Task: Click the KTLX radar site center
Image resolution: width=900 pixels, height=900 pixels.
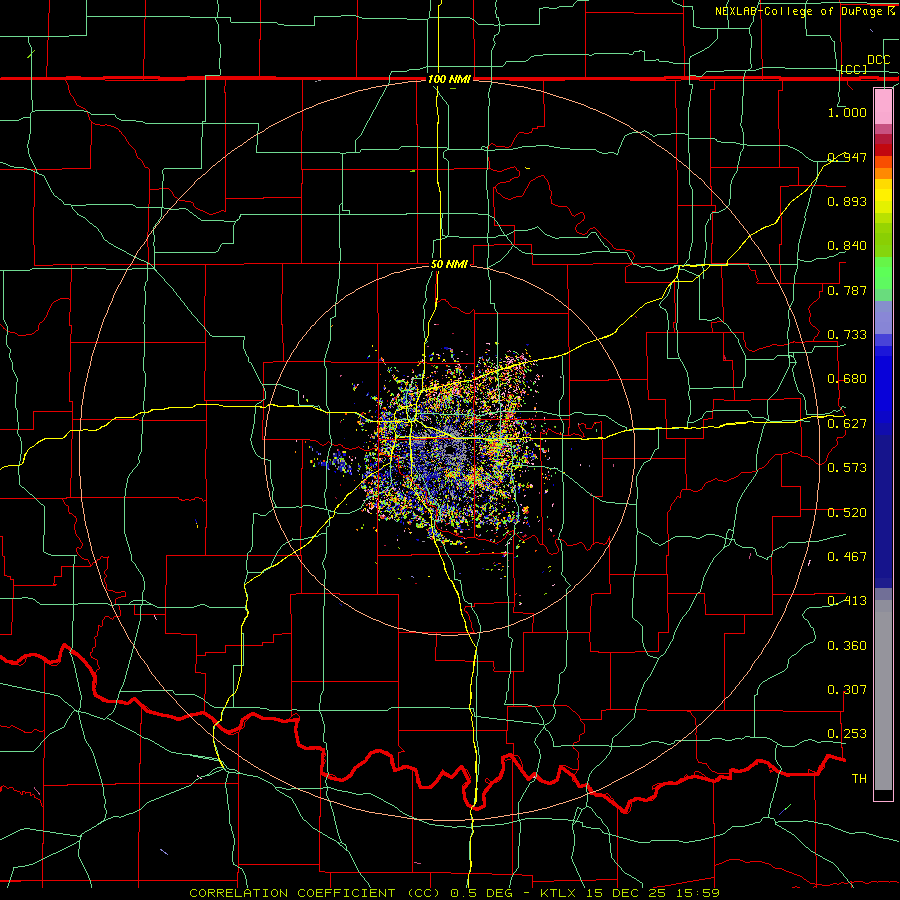Action: (449, 450)
